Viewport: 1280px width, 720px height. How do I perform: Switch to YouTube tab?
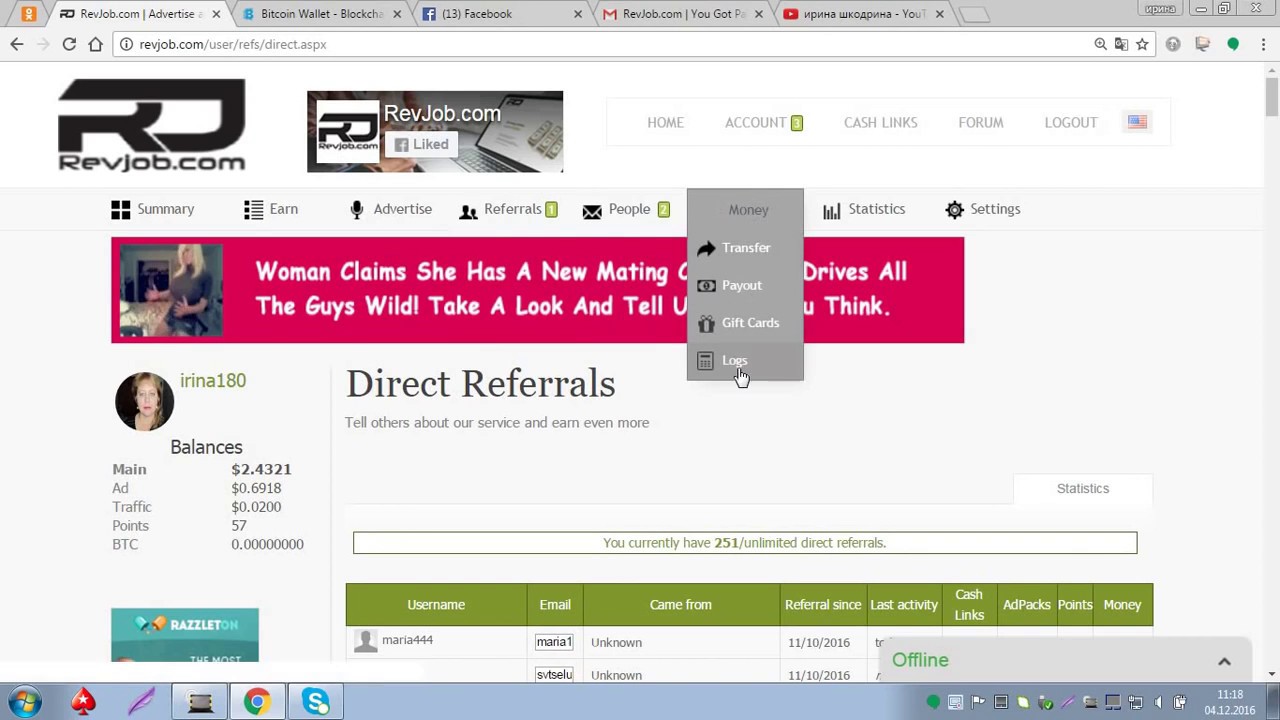pyautogui.click(x=862, y=14)
